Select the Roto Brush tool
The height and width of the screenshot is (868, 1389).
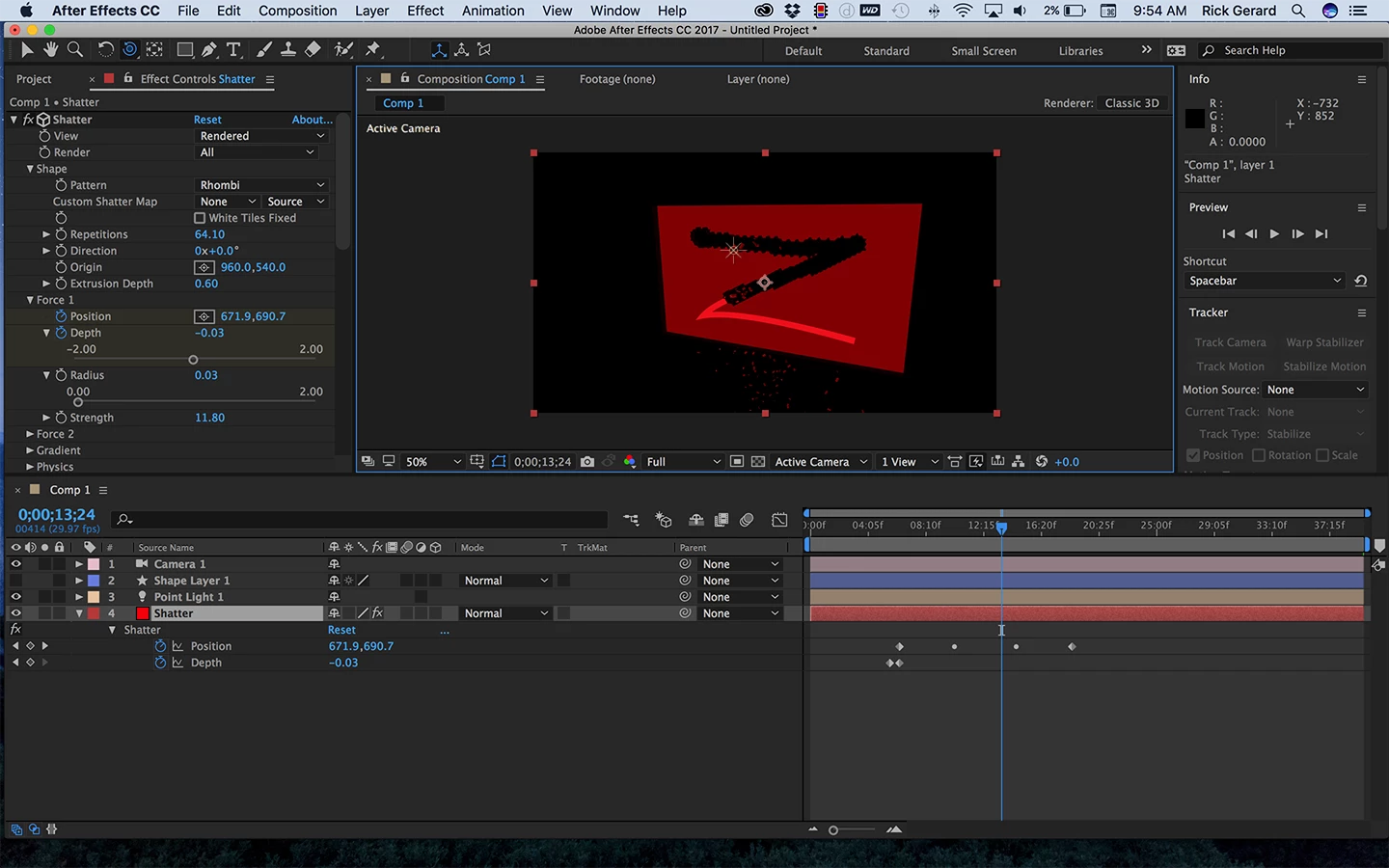coord(343,50)
